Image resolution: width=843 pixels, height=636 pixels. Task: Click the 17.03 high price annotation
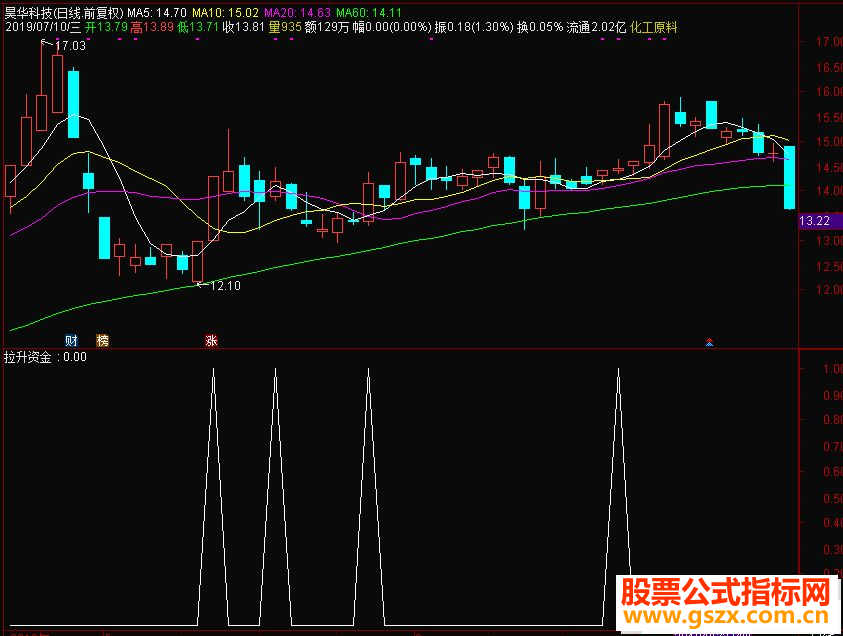(x=70, y=46)
